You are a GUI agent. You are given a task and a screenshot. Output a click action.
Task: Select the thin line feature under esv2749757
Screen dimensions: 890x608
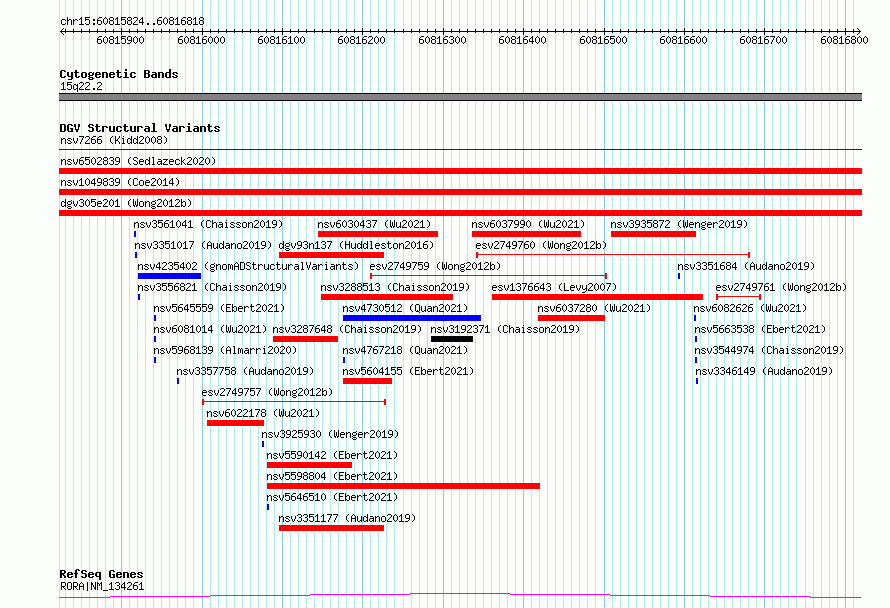[x=294, y=402]
